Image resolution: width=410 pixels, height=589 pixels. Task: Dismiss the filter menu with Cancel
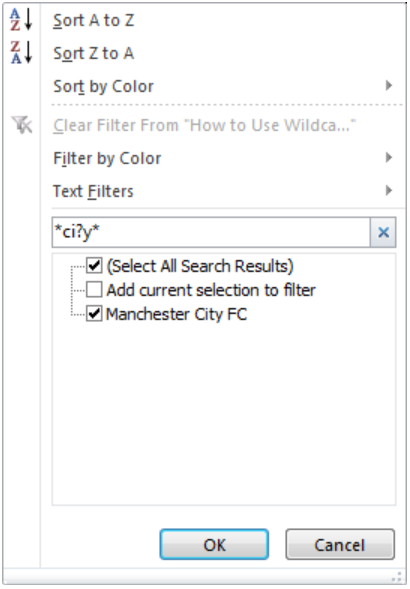(340, 544)
